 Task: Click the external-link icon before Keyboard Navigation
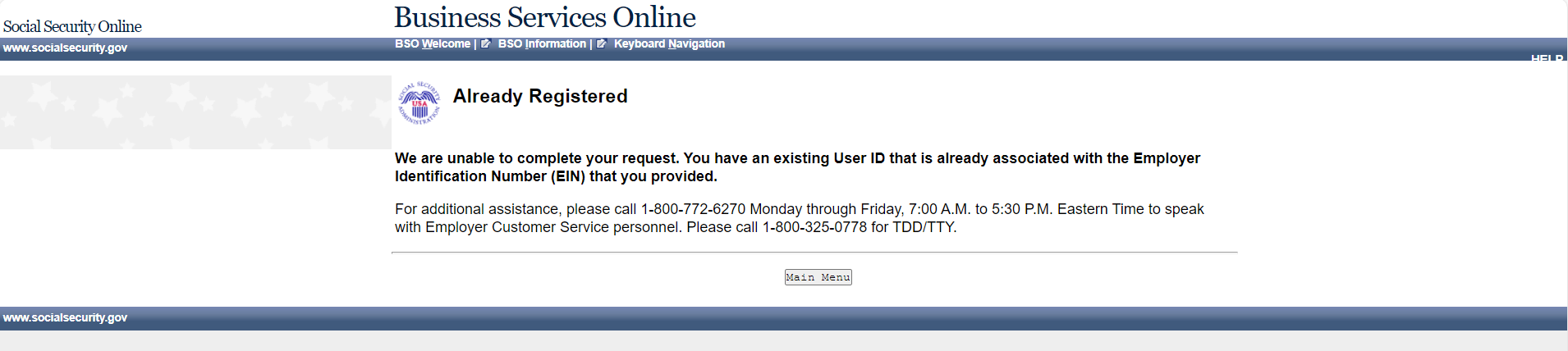coord(602,43)
